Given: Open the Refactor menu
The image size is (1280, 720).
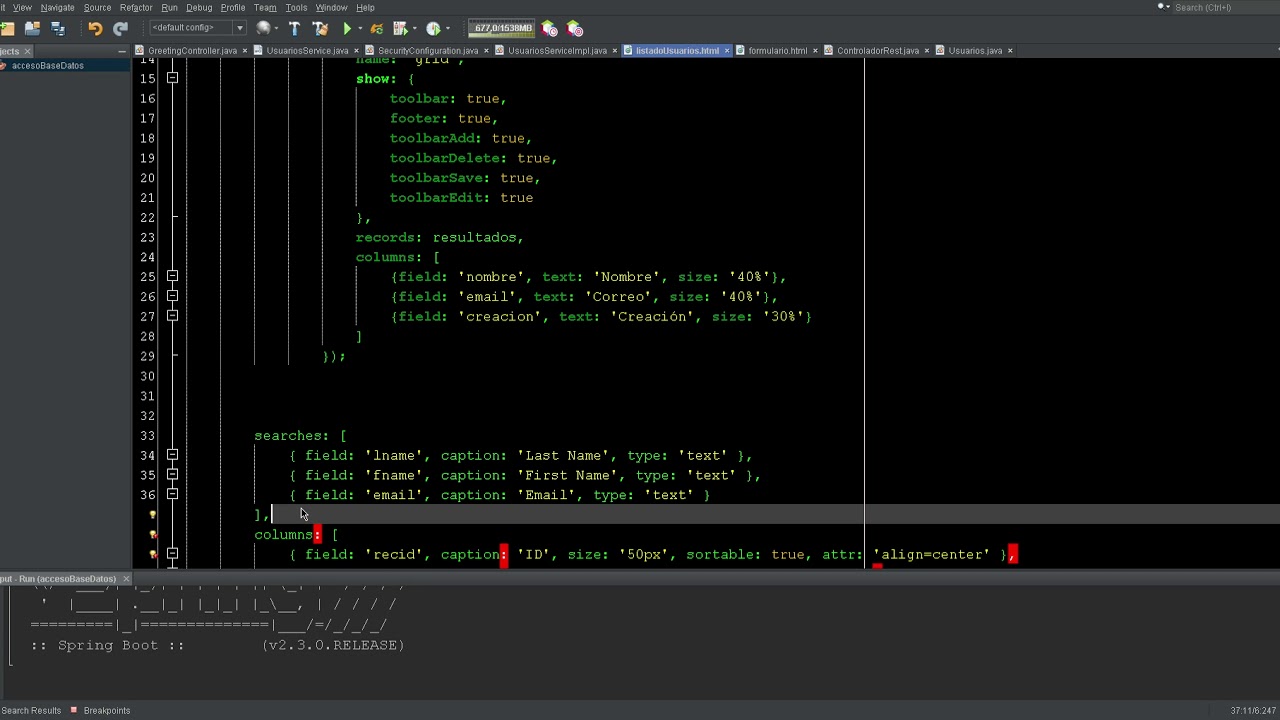Looking at the screenshot, I should click(x=136, y=7).
